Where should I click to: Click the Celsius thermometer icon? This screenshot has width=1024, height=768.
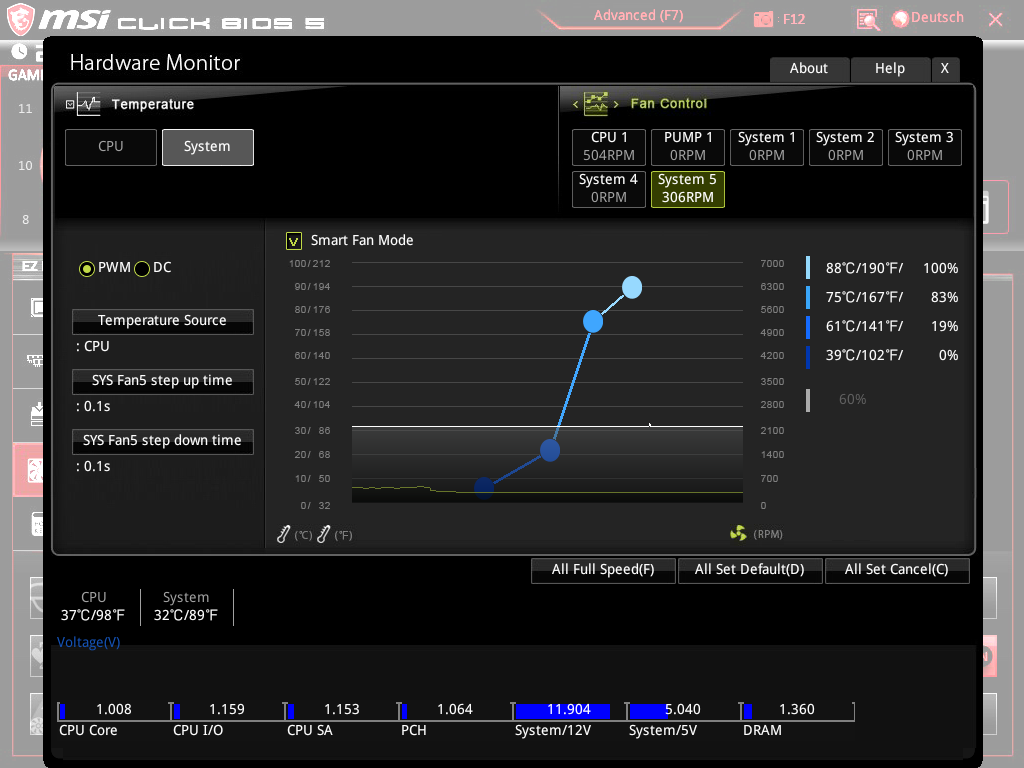pos(283,534)
